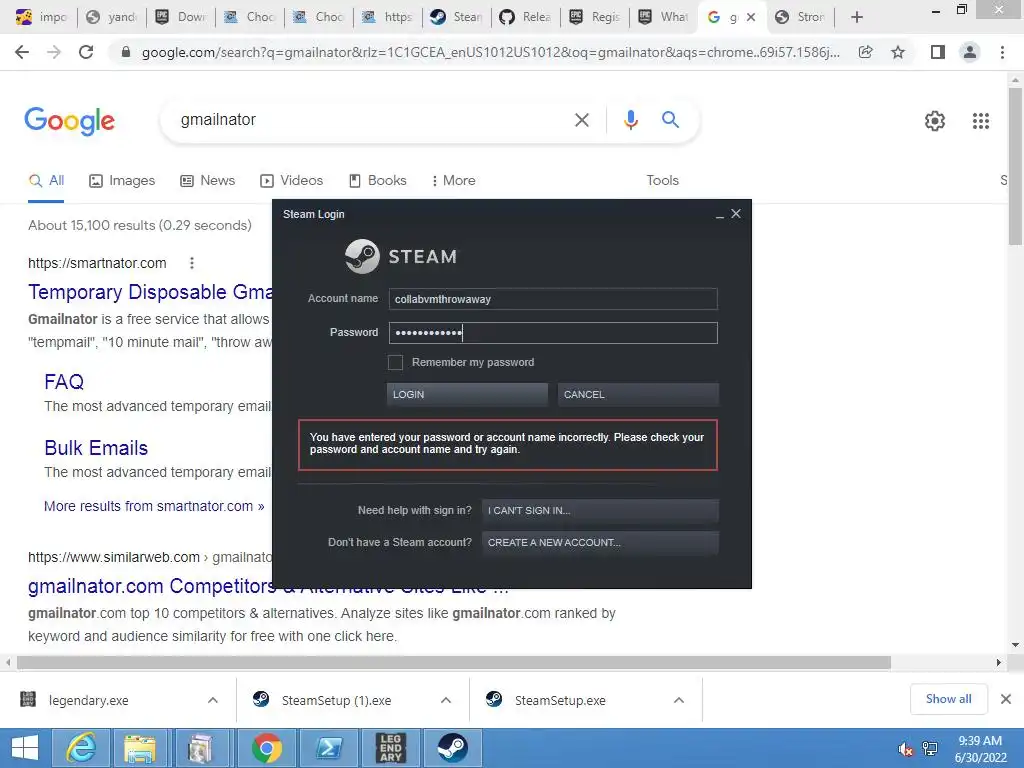Clear the Google search box
Screen dimensions: 1024x768
(x=582, y=120)
